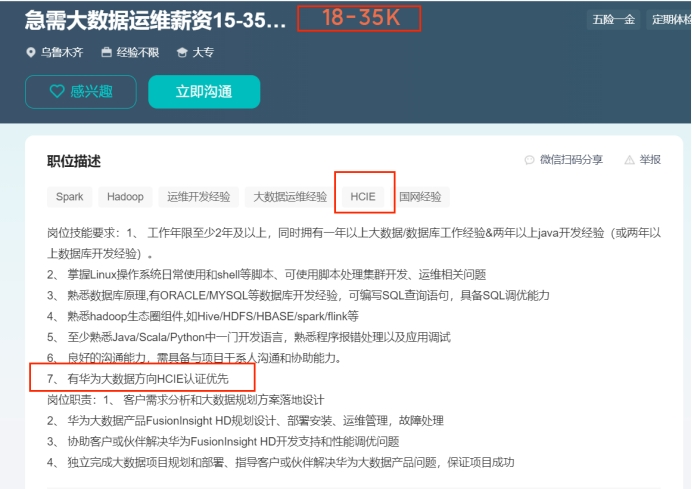Click the 立即沟通 button
This screenshot has height=489, width=692.
pos(204,92)
